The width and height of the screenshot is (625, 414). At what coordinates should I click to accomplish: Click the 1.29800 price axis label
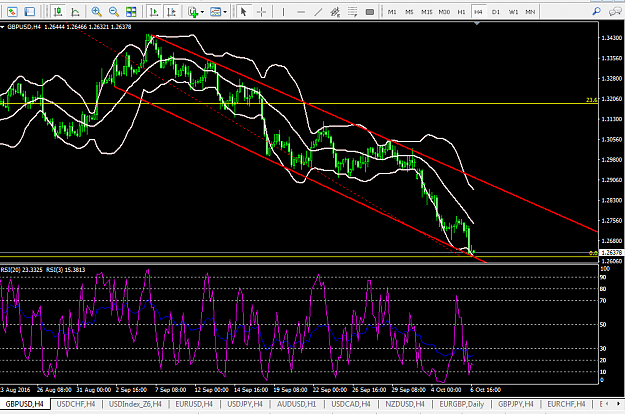click(611, 159)
